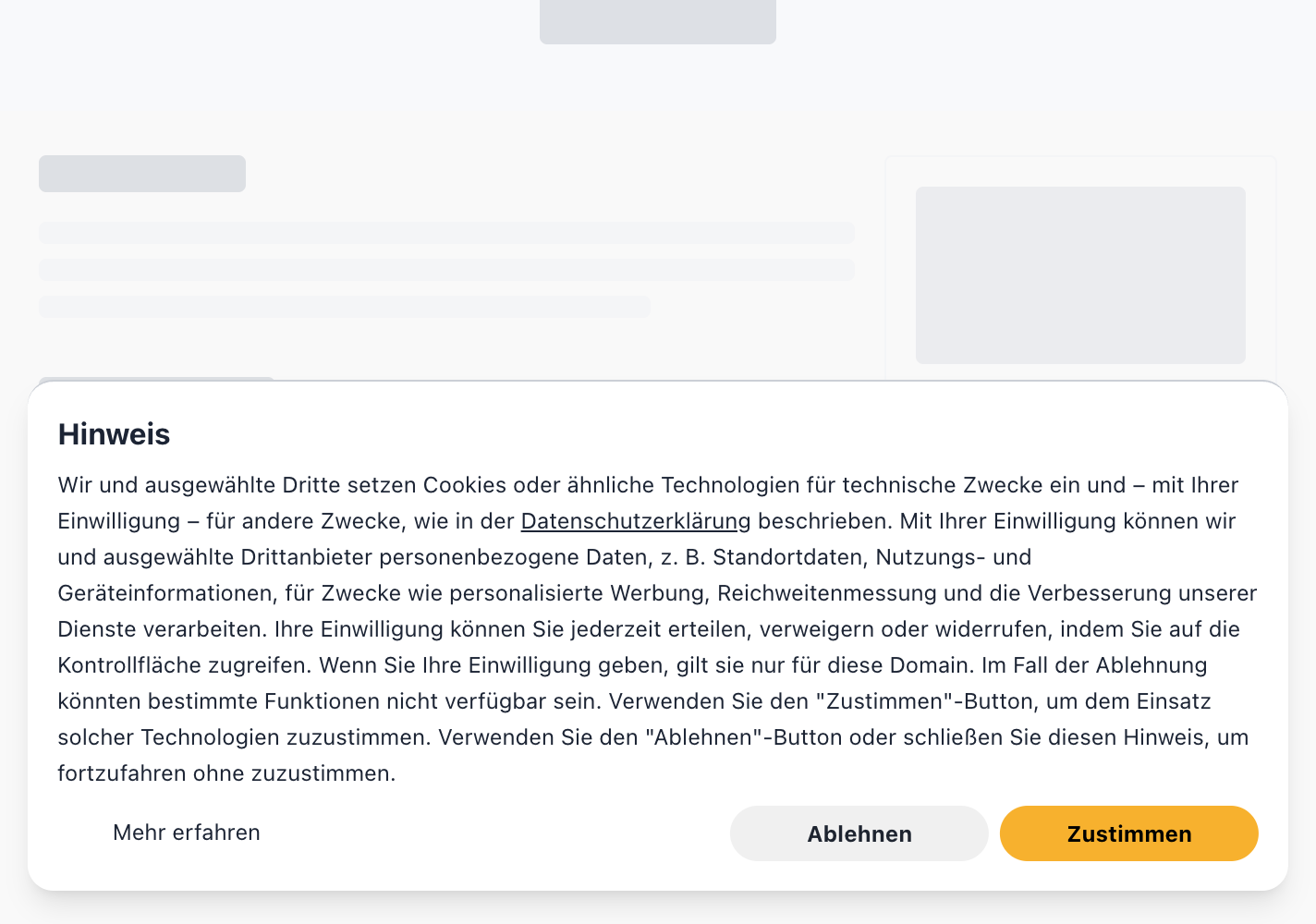This screenshot has width=1316, height=924.
Task: Select the title skeleton block on left
Action: (x=142, y=174)
